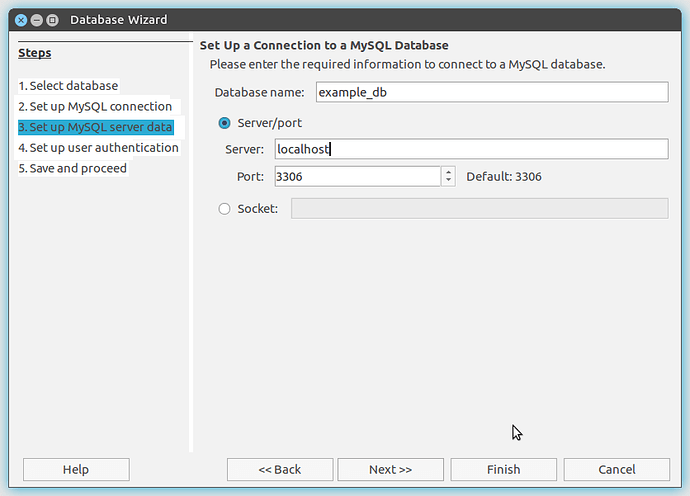Go to step 1 Select database

[x=68, y=86]
